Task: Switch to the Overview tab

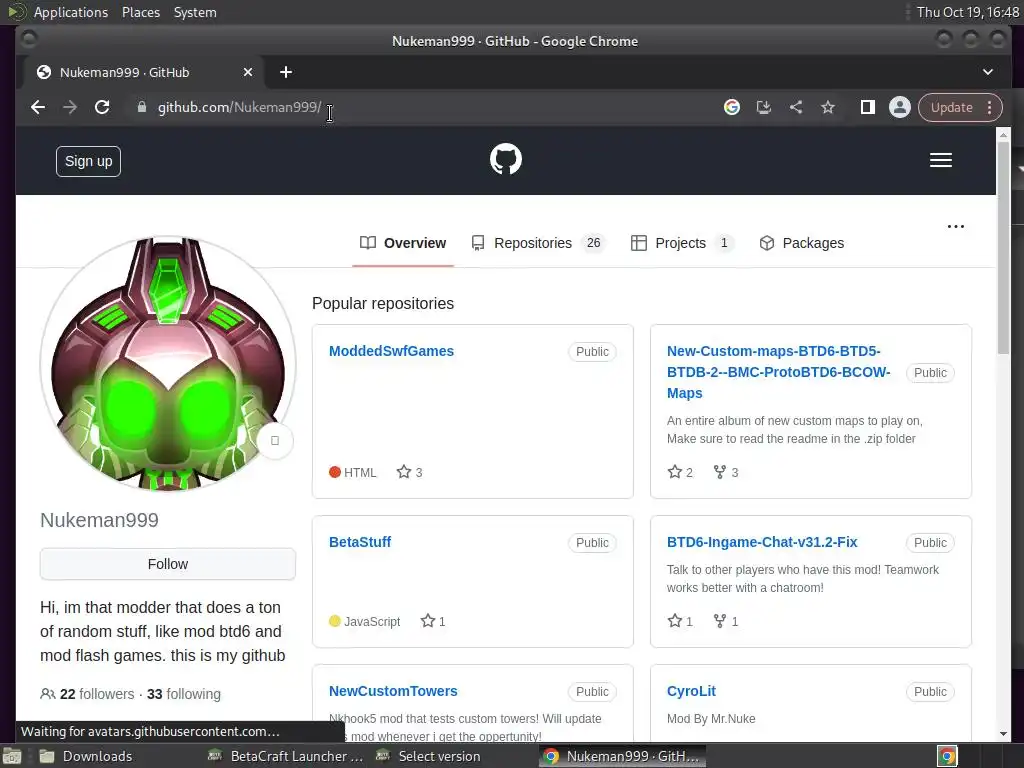Action: click(403, 243)
